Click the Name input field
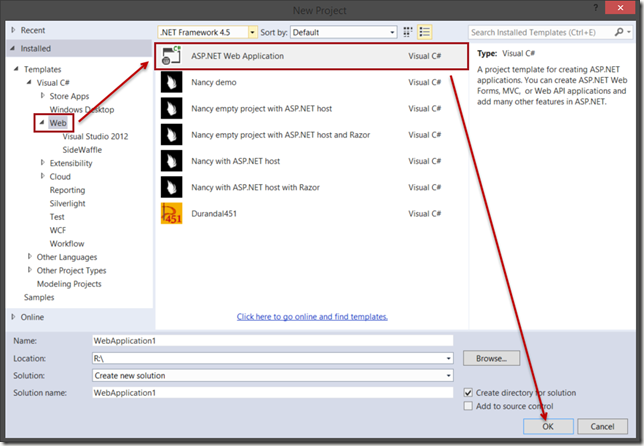 pos(273,340)
